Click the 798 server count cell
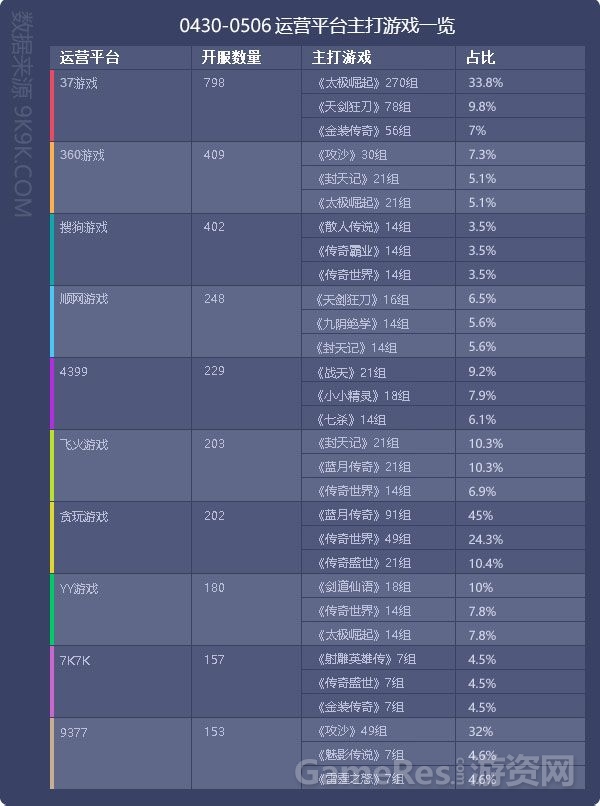 pos(246,105)
